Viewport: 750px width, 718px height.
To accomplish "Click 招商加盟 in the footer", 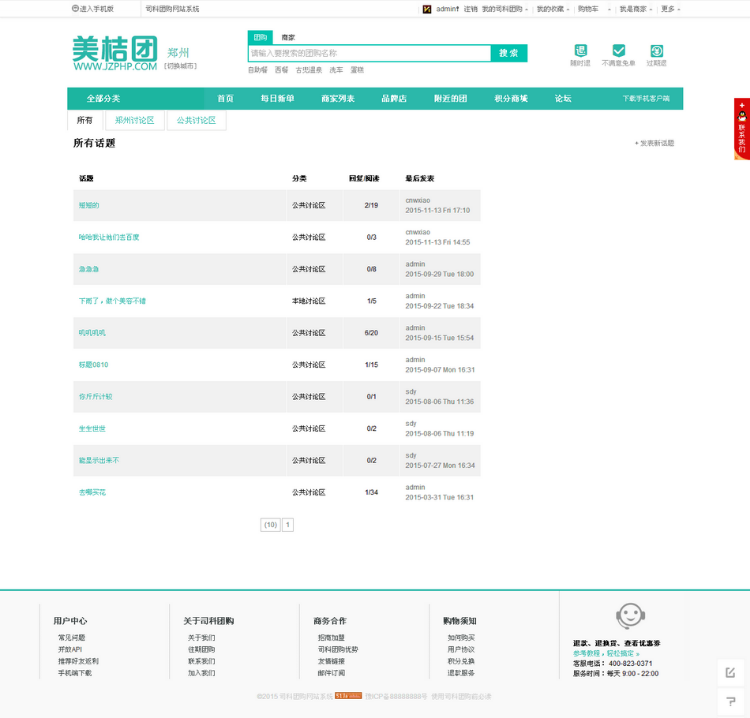I will [331, 638].
